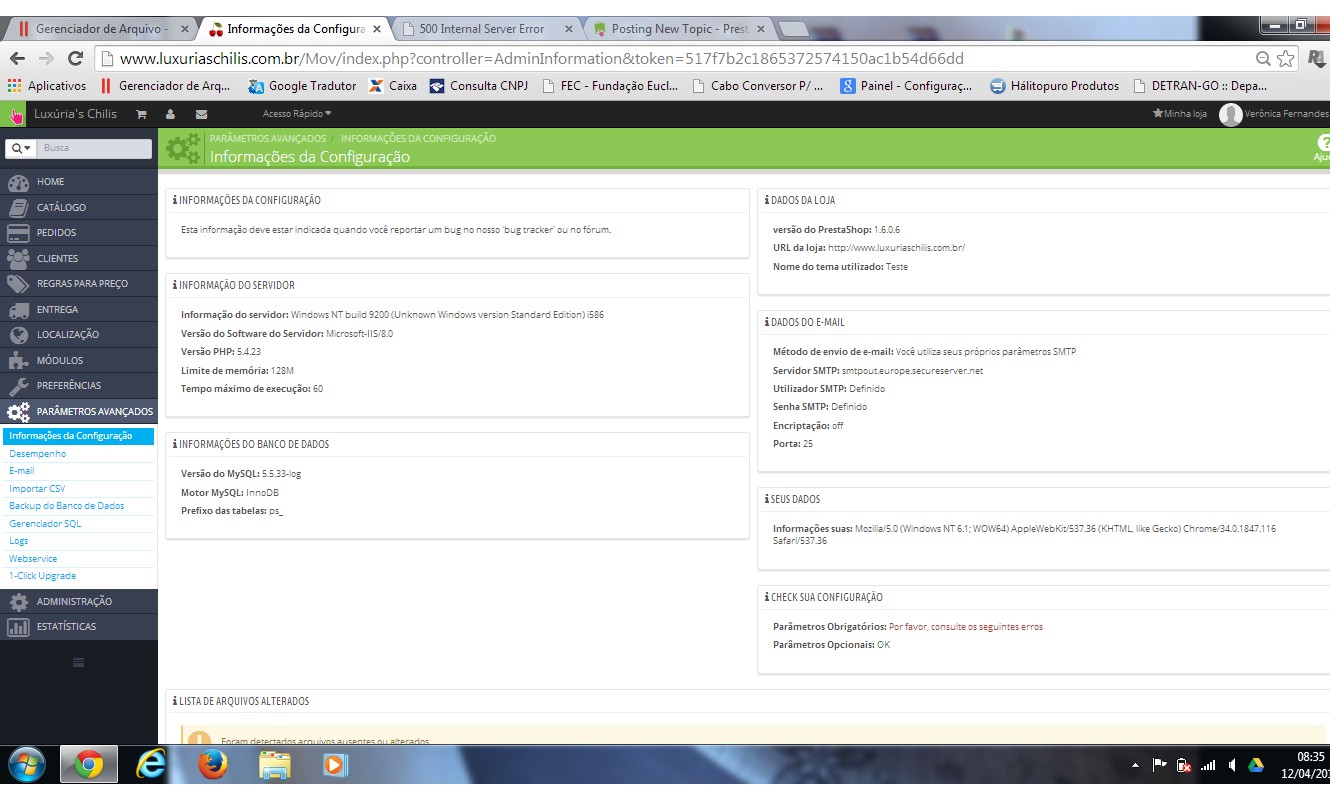Click the Busca search field
Screen dimensions: 1330x800
point(96,148)
